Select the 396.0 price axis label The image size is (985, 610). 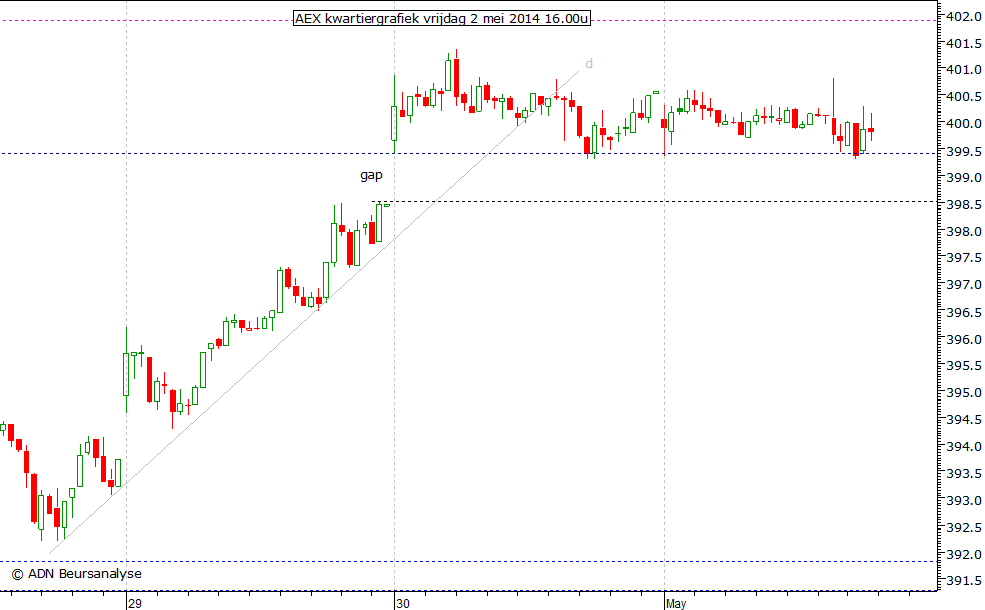click(x=964, y=339)
